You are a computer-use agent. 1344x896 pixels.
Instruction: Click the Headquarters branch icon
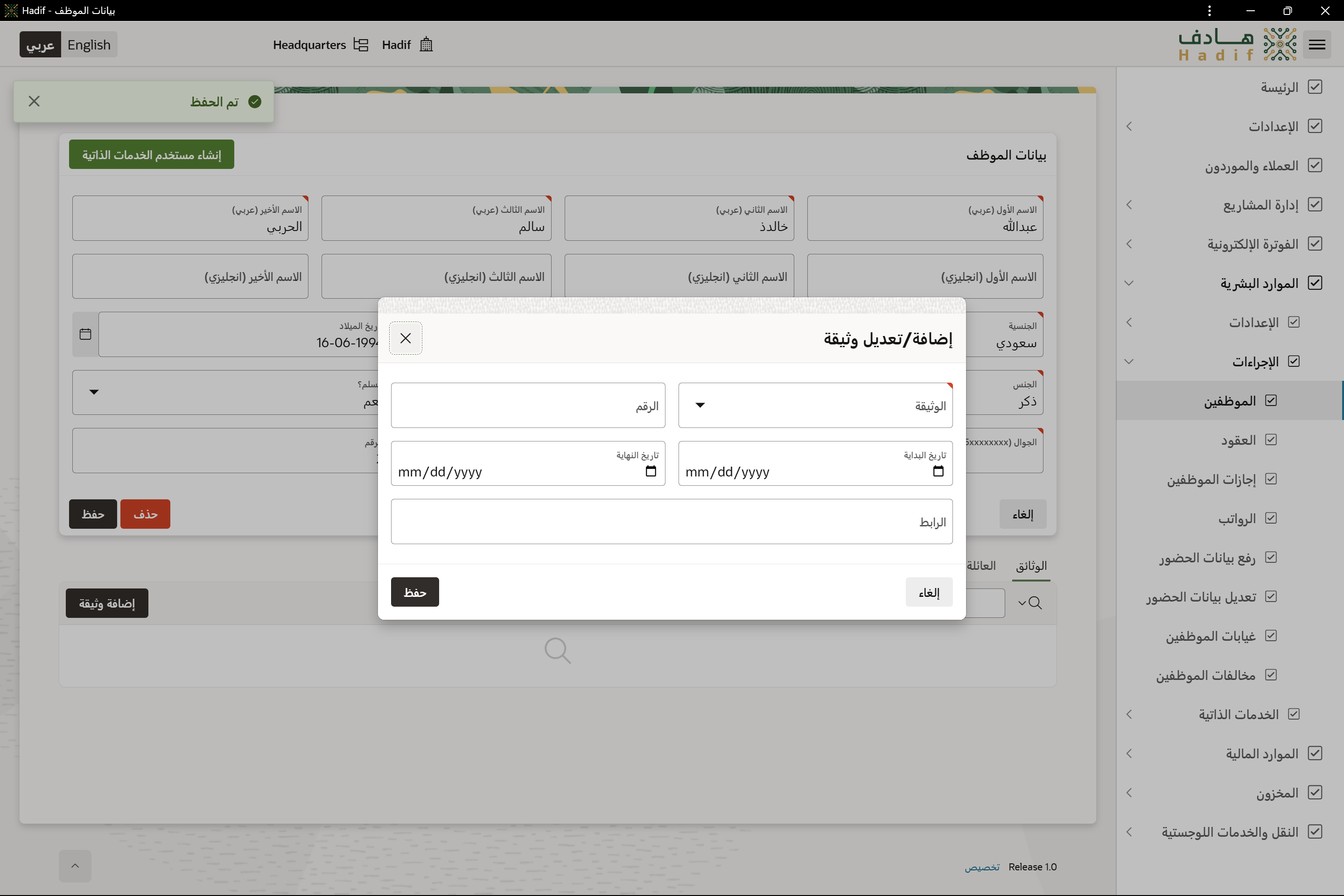click(361, 45)
